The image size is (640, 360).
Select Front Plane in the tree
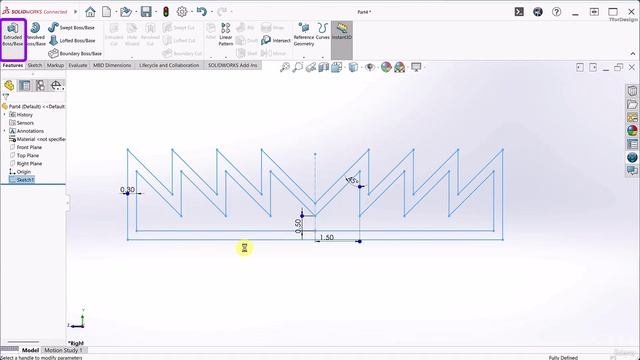click(x=25, y=147)
